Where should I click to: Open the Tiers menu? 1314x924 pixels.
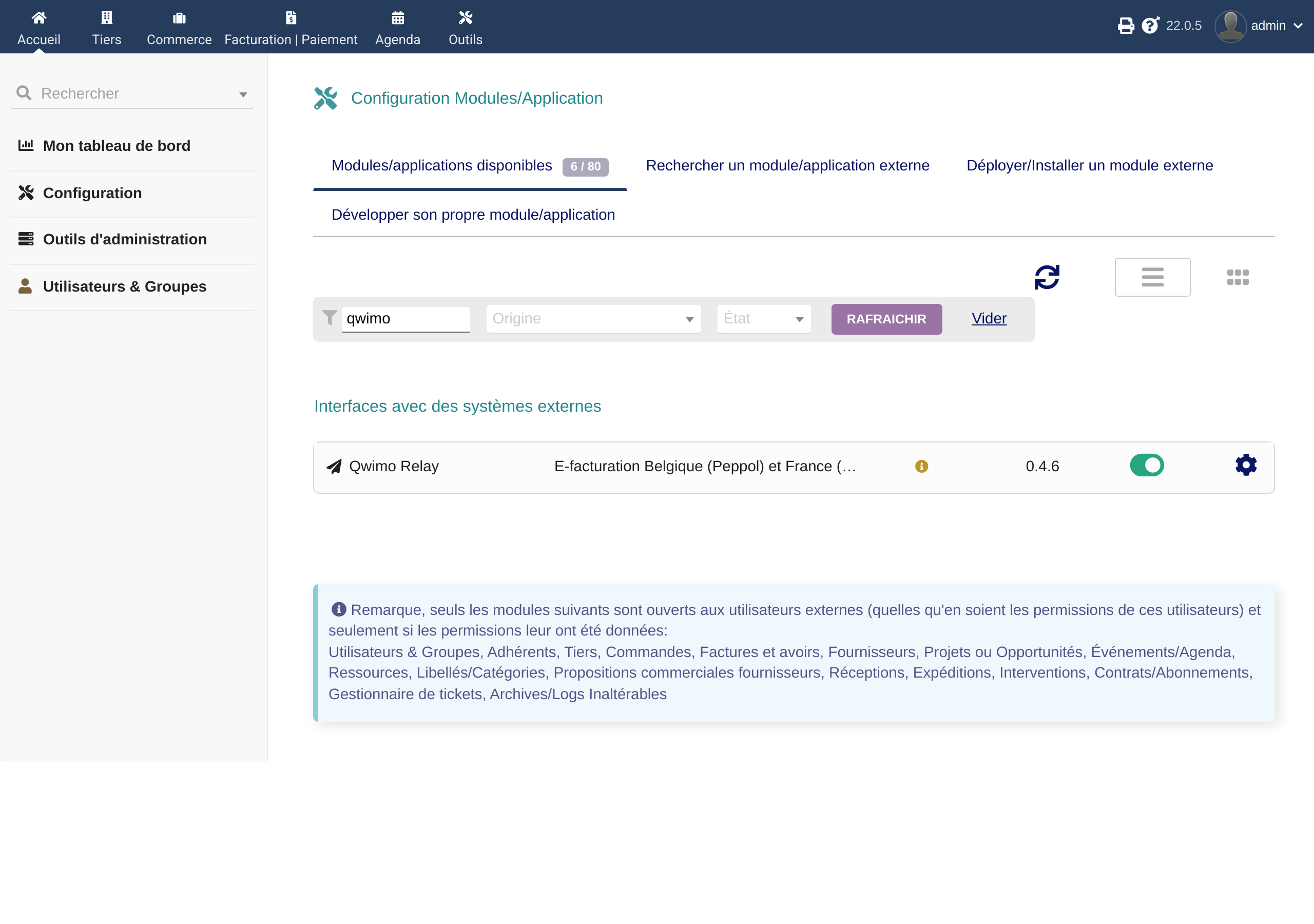[x=106, y=28]
